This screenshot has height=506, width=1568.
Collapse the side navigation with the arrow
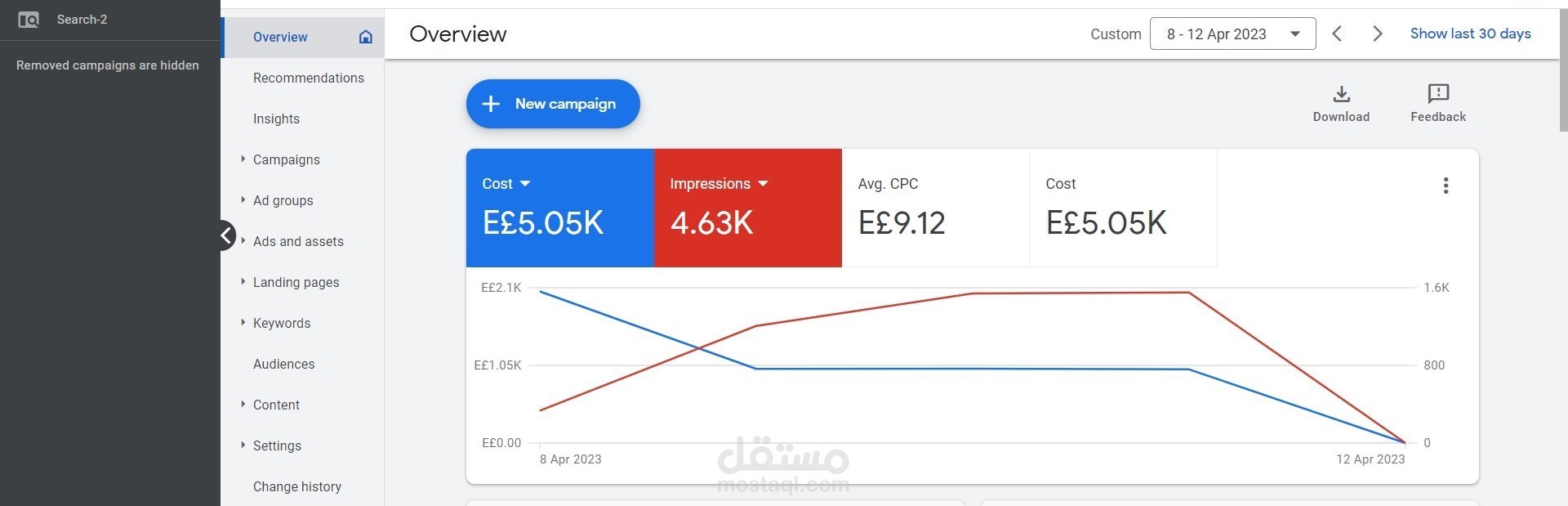pos(226,236)
